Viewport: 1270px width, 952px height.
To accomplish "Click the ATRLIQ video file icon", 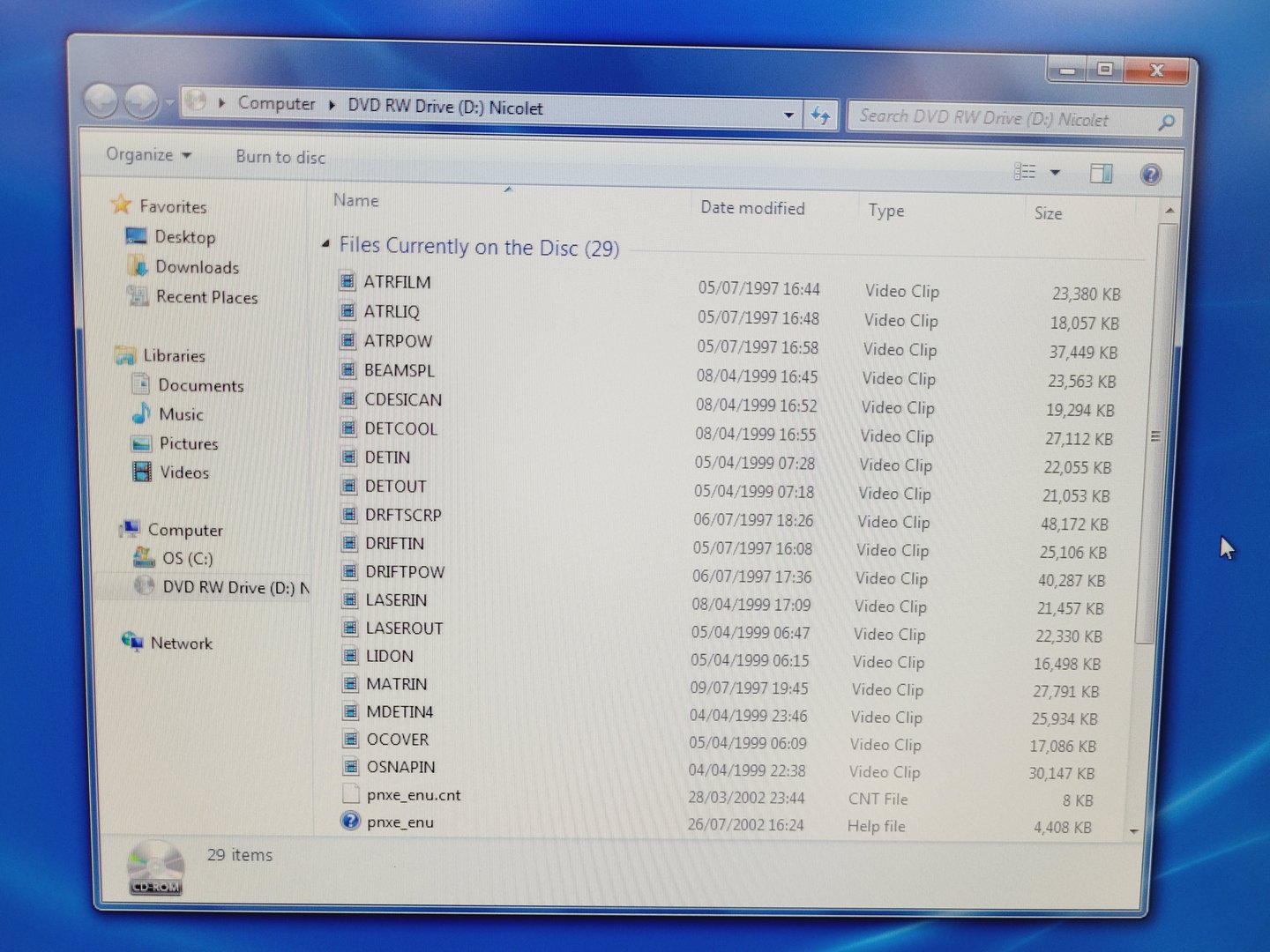I will [x=347, y=310].
